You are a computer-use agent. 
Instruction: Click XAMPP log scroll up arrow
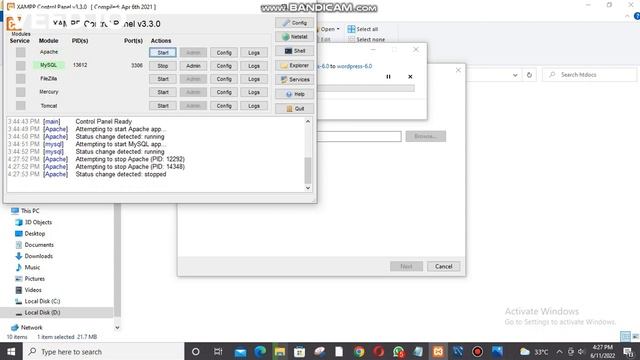[308, 121]
